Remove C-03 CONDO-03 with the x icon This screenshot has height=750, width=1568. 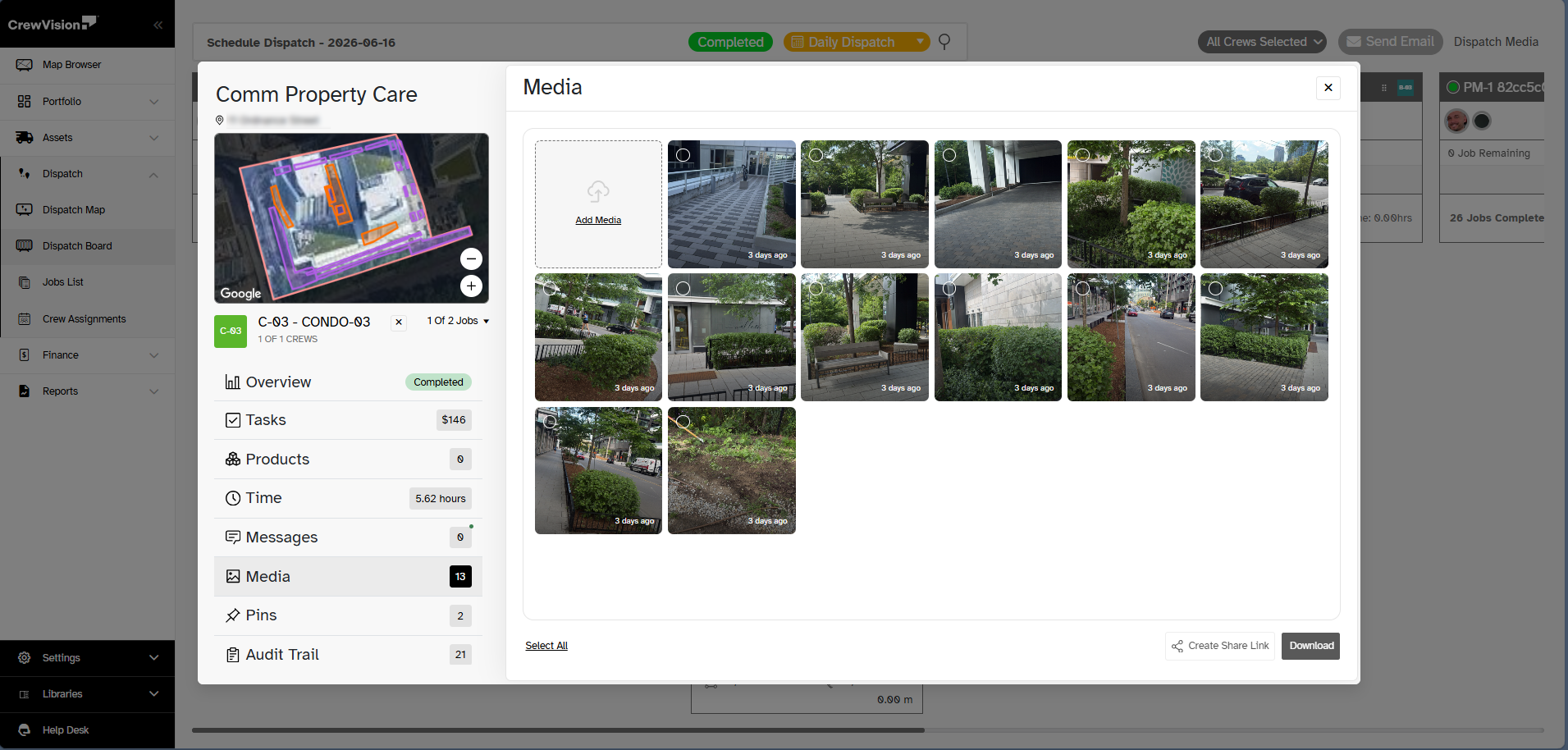(x=399, y=322)
